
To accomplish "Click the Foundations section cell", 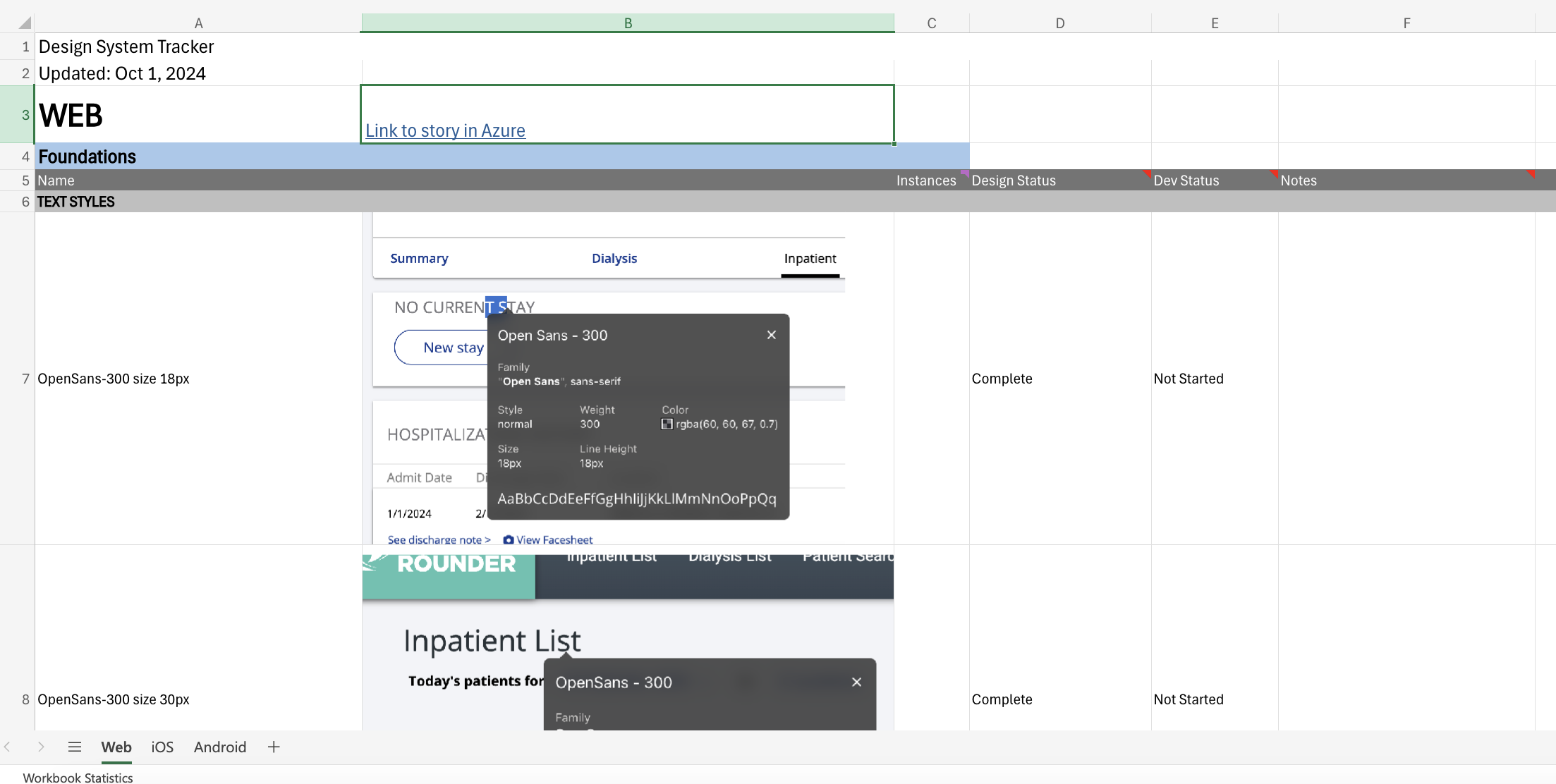I will coord(87,157).
